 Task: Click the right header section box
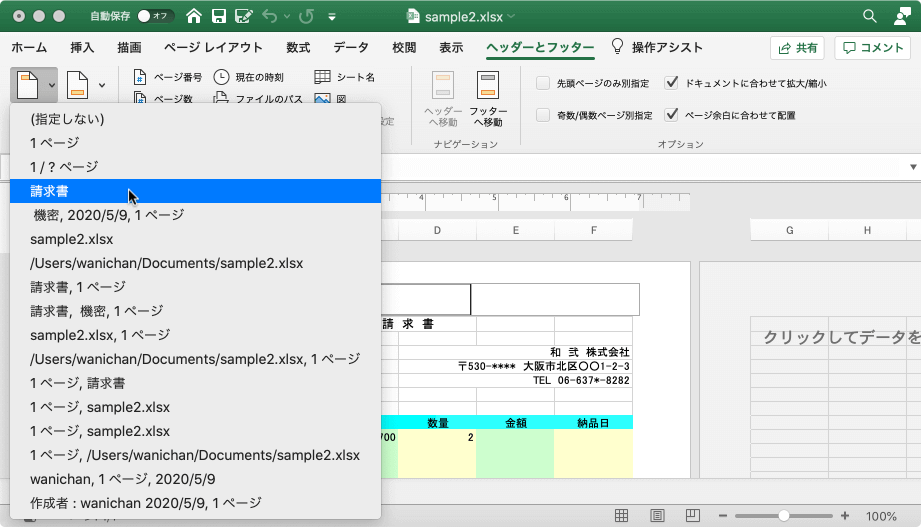tap(555, 300)
